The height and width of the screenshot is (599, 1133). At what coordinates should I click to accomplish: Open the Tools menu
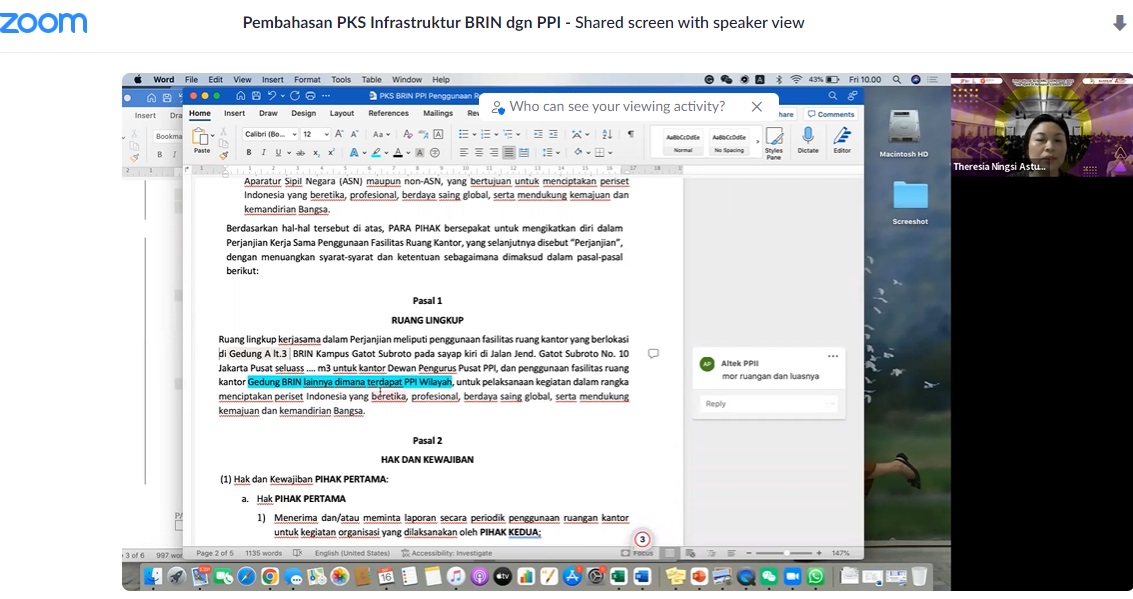[341, 79]
